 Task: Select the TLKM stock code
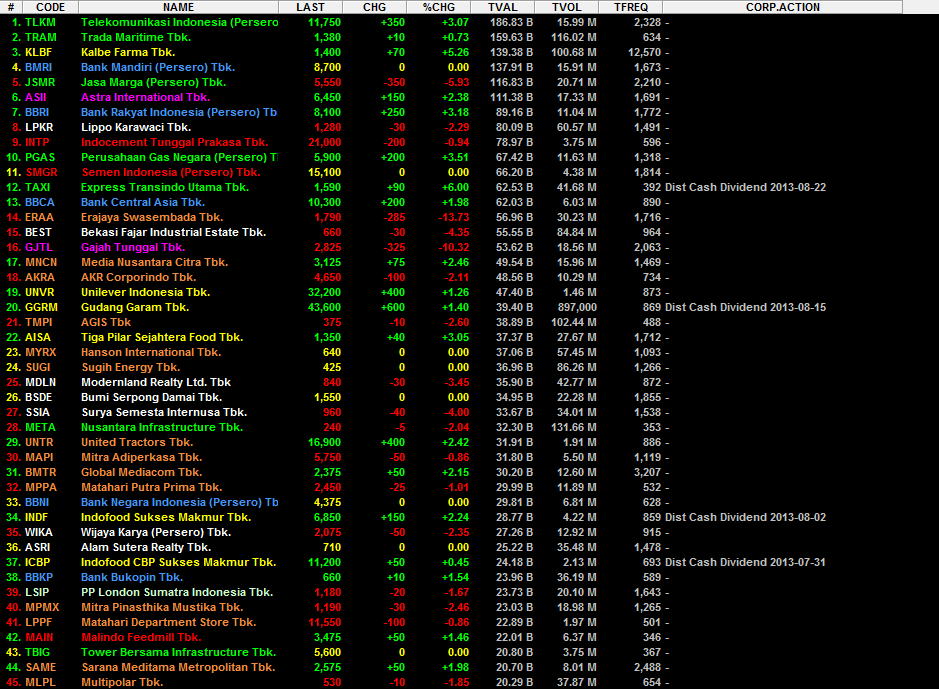click(40, 22)
